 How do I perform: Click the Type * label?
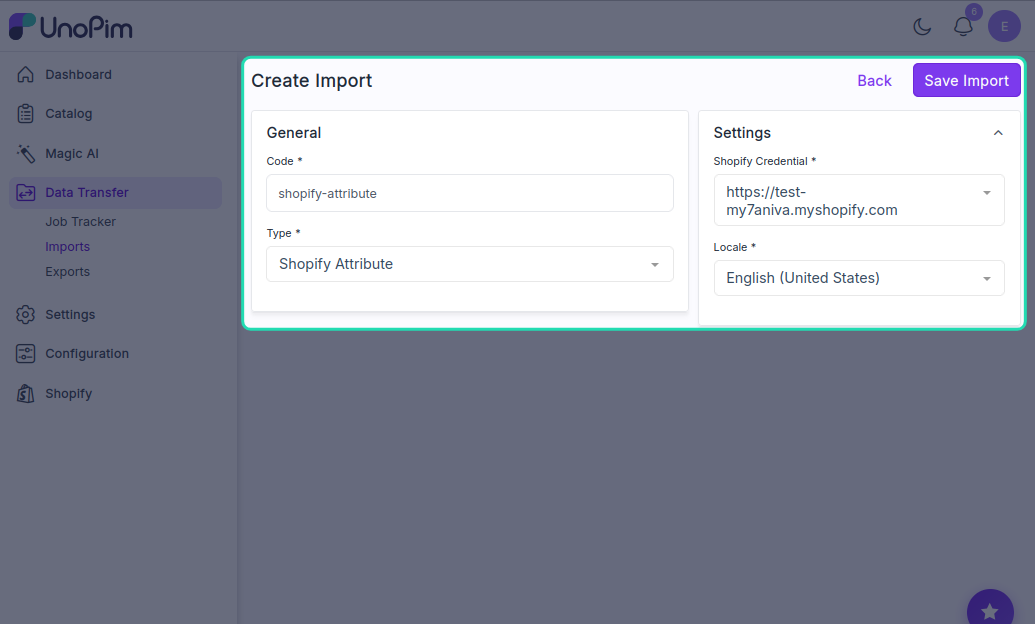284,233
